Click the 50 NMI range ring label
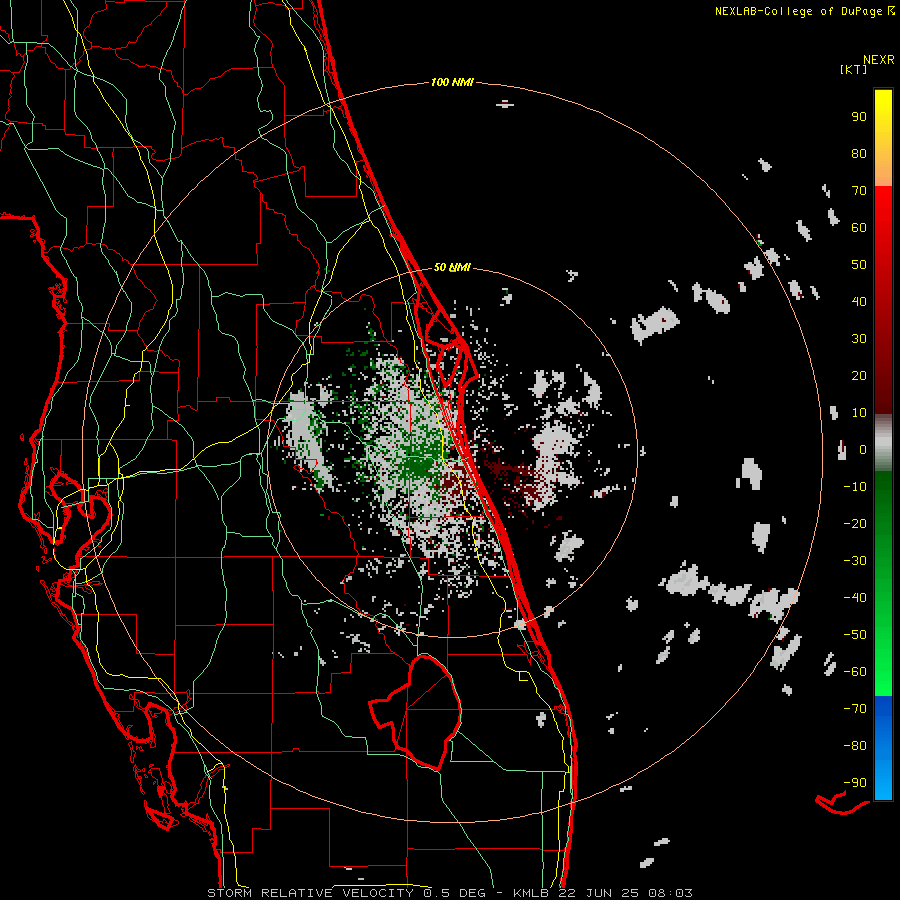The width and height of the screenshot is (900, 900). coord(452,267)
